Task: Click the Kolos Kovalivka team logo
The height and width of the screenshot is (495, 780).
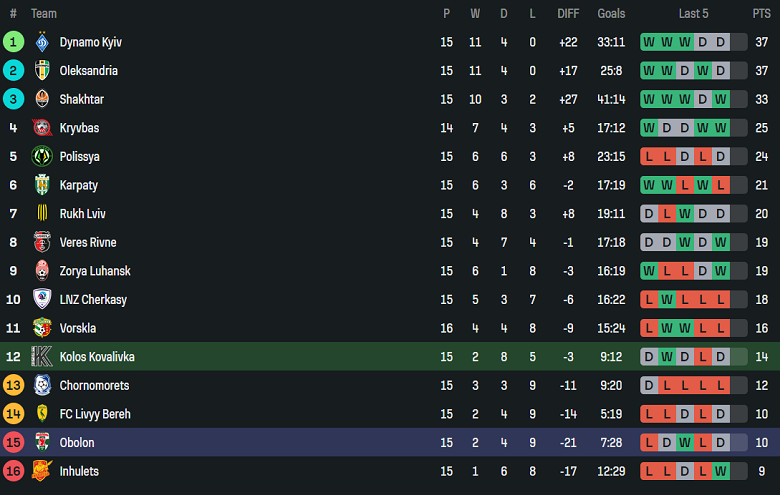Action: click(x=42, y=357)
